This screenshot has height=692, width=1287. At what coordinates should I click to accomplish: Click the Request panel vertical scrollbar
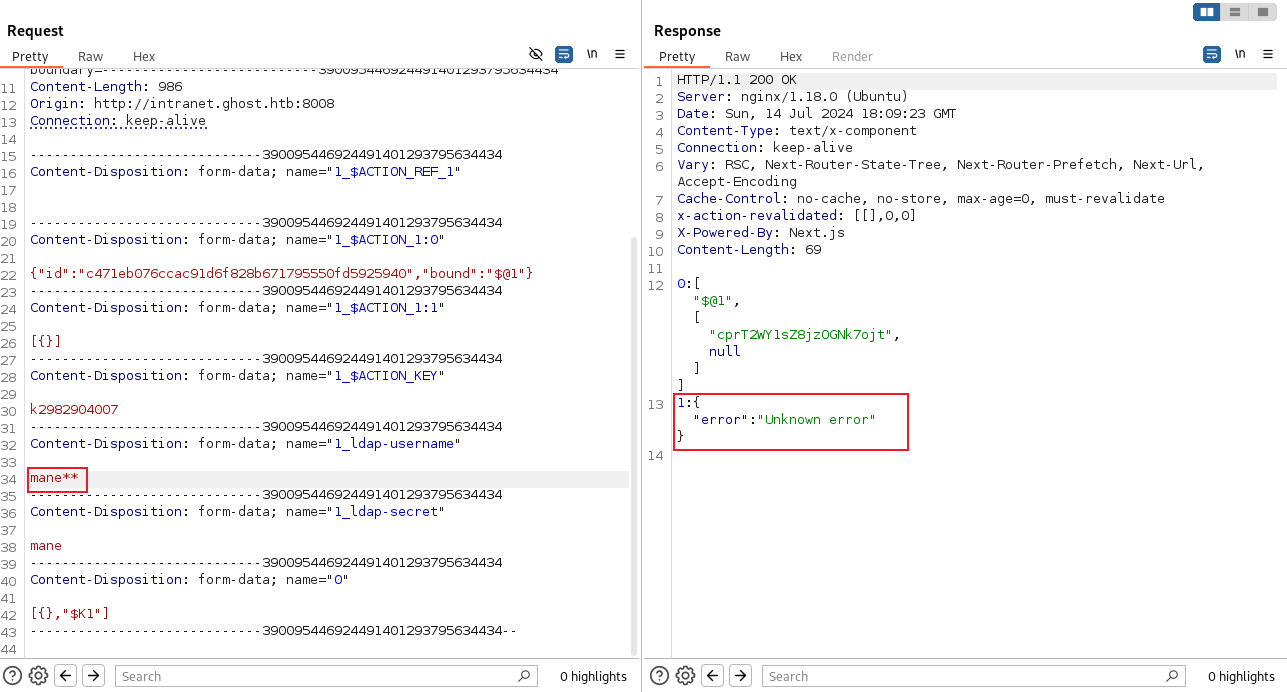click(632, 445)
